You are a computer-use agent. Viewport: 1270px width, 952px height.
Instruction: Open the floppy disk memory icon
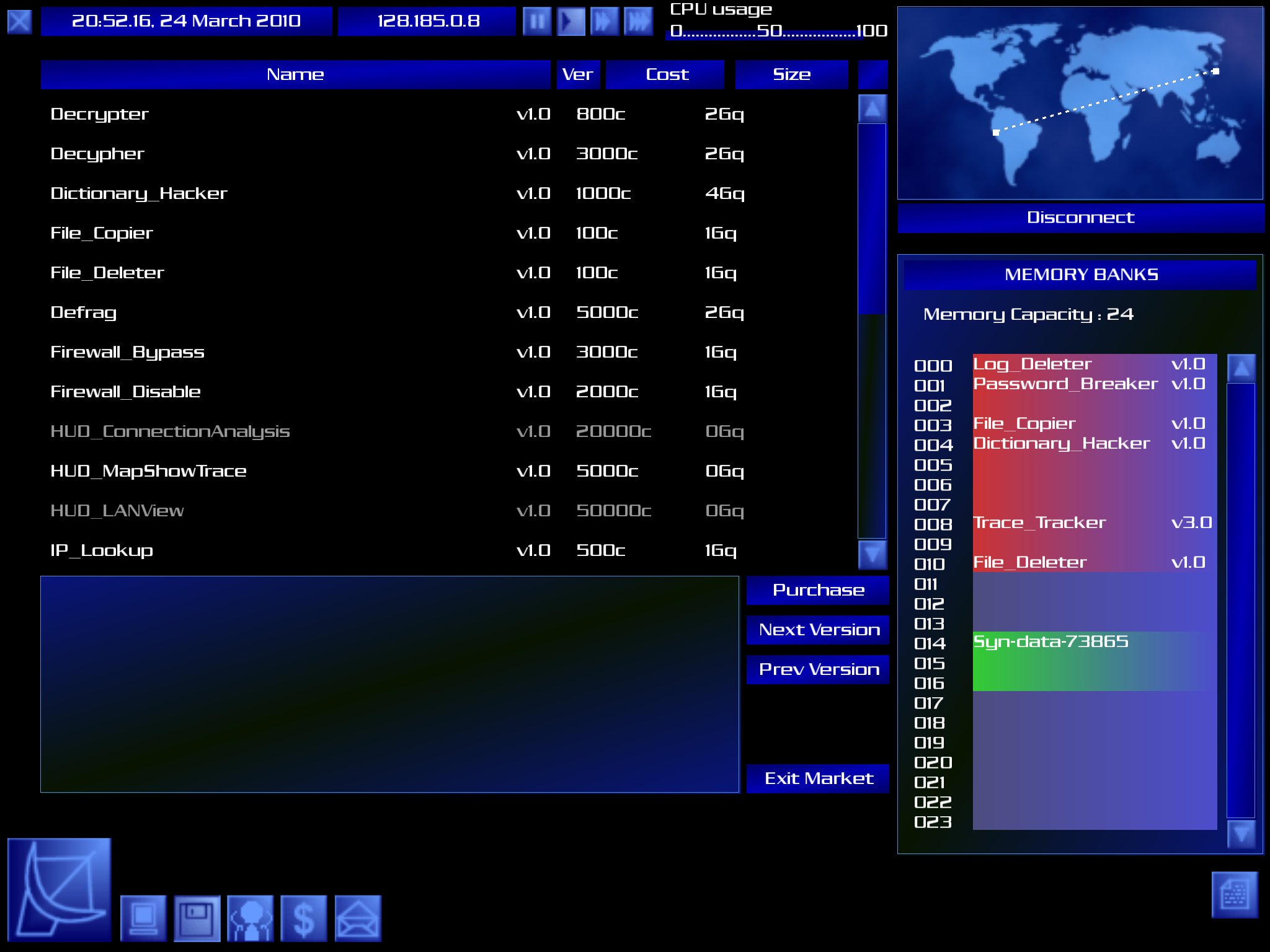click(197, 918)
